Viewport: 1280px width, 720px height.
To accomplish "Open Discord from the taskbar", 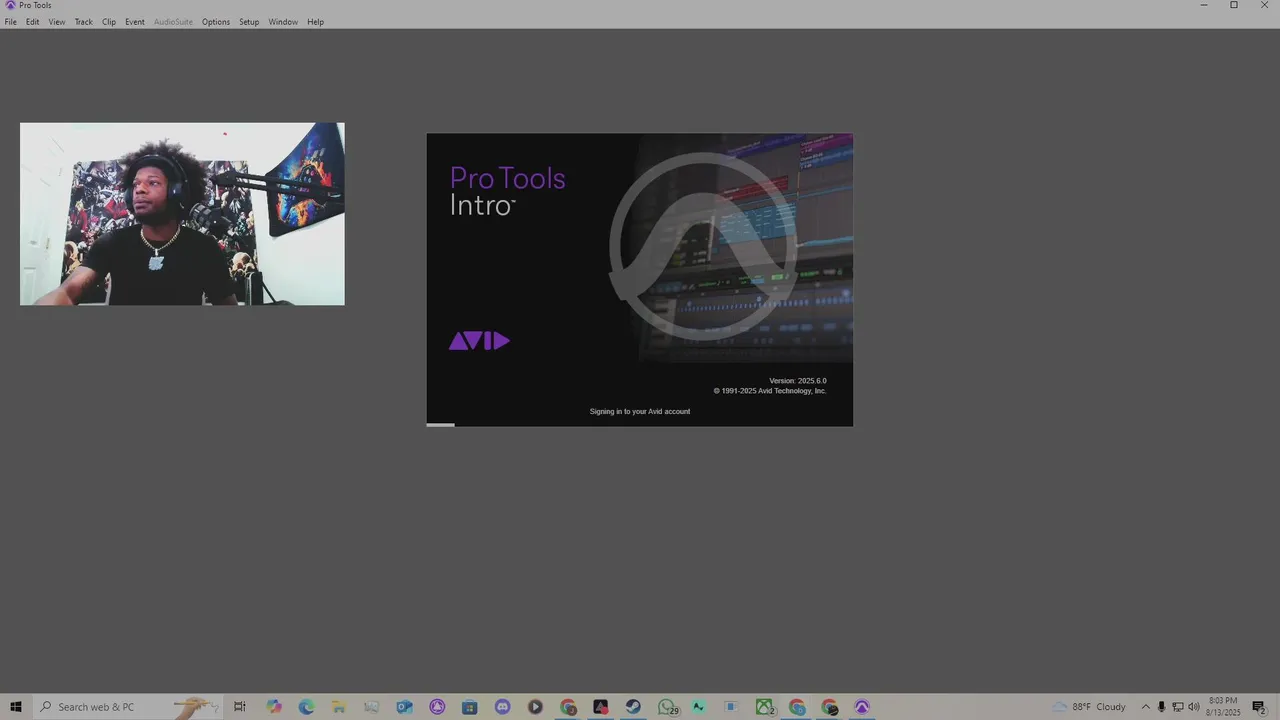I will [x=502, y=707].
